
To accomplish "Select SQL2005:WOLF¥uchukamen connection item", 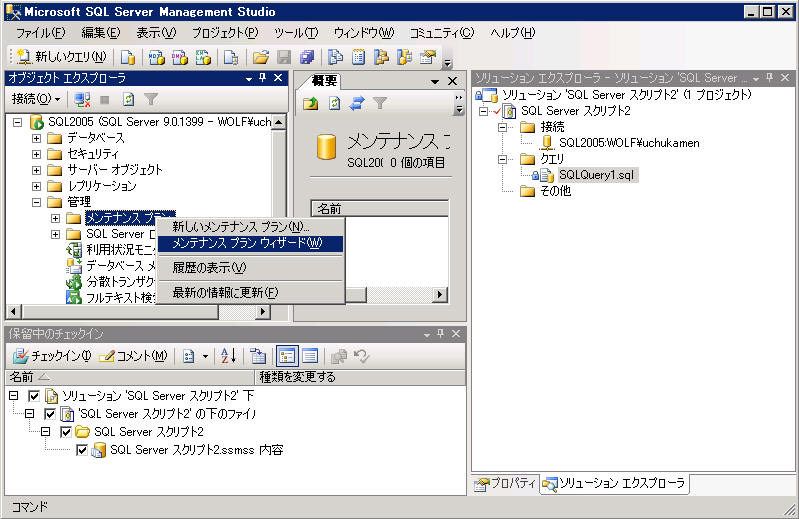I will [629, 143].
